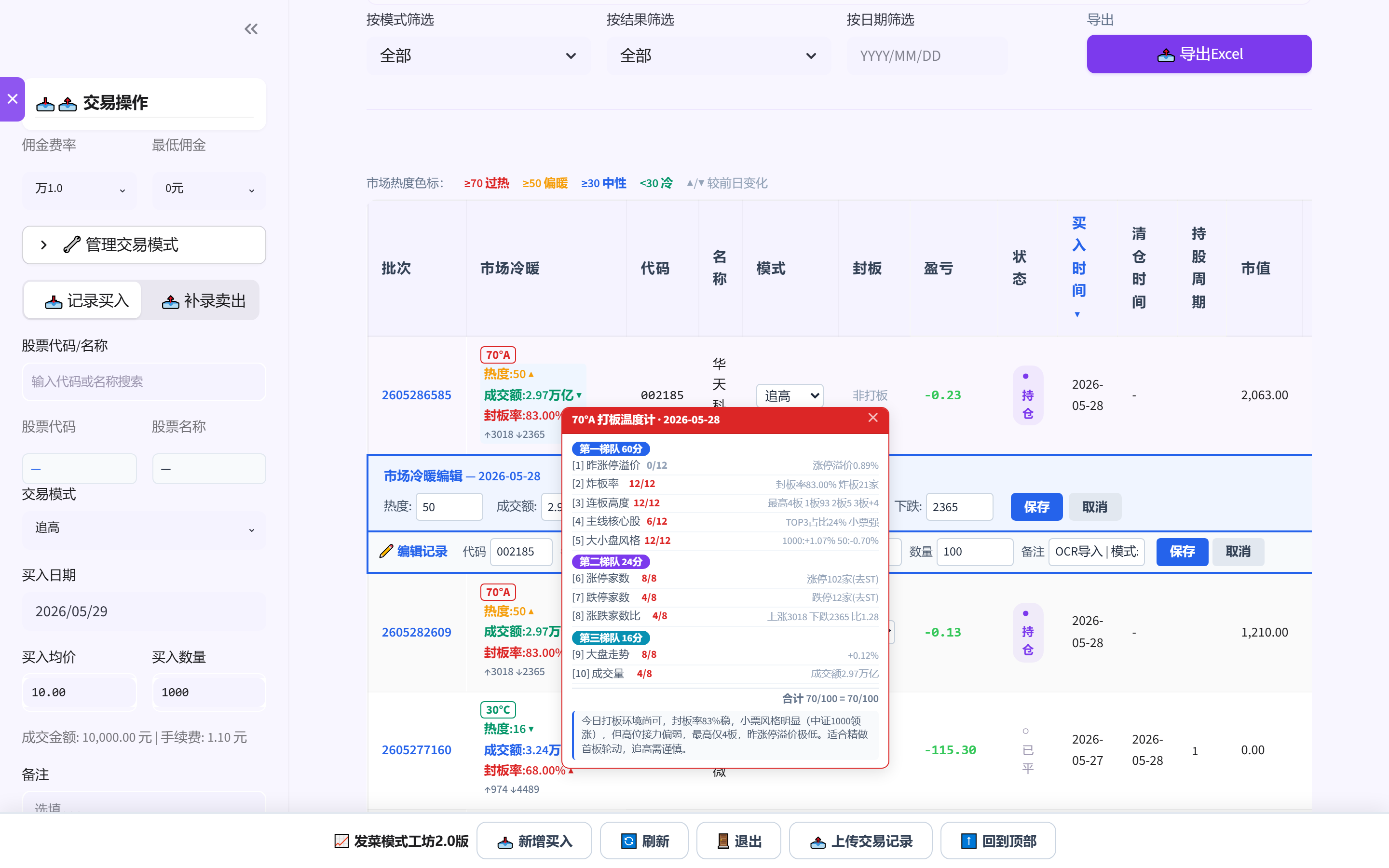
Task: Click the 第三梯队 16分 tag
Action: (x=610, y=638)
